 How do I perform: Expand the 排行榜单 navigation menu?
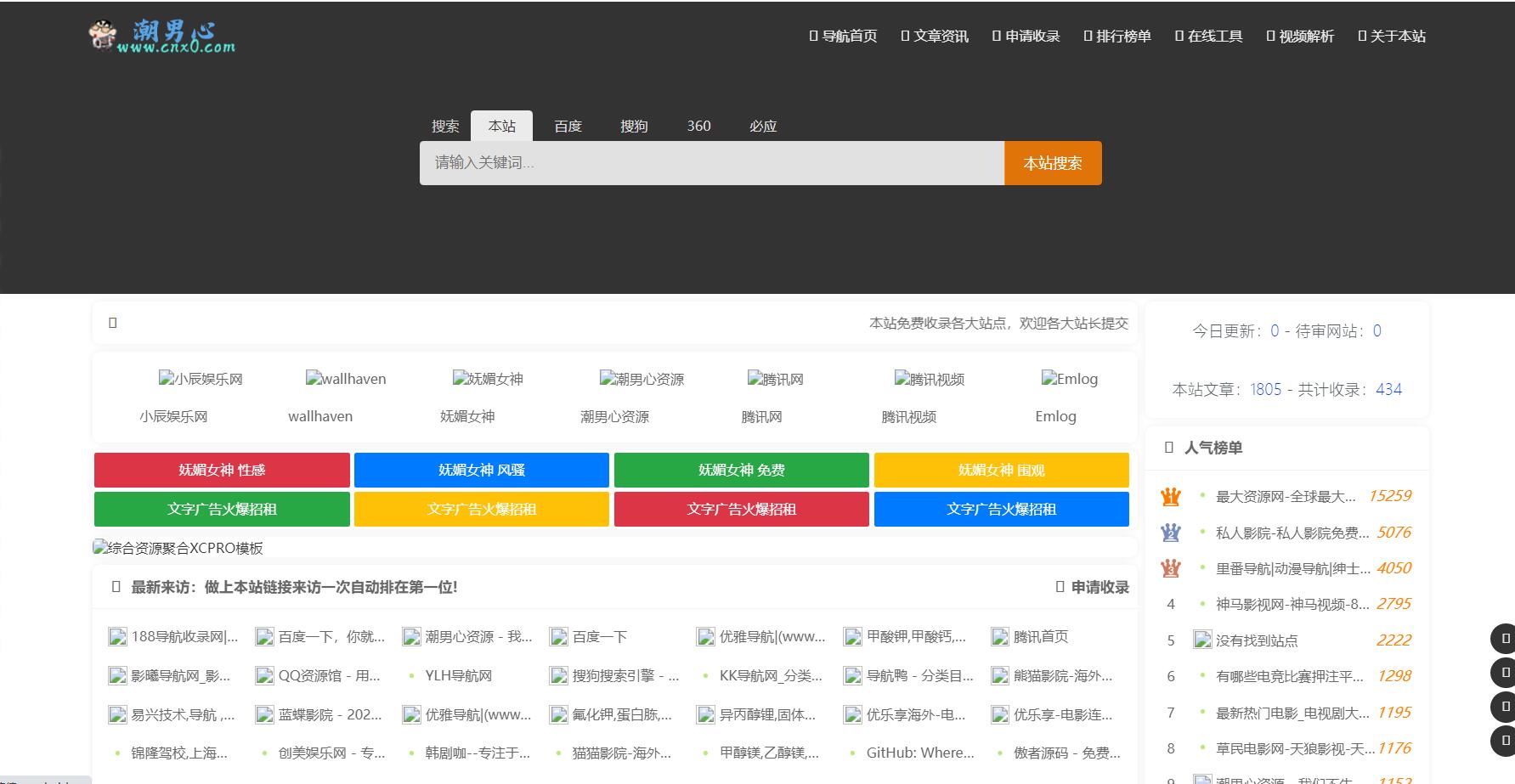(1116, 36)
